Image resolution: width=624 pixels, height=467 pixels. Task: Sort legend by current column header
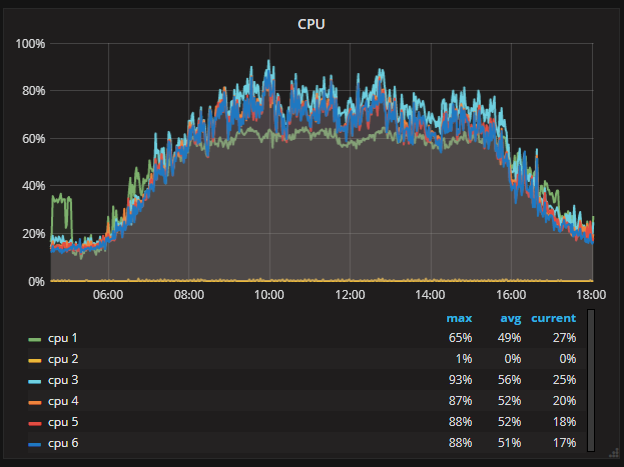tap(553, 318)
